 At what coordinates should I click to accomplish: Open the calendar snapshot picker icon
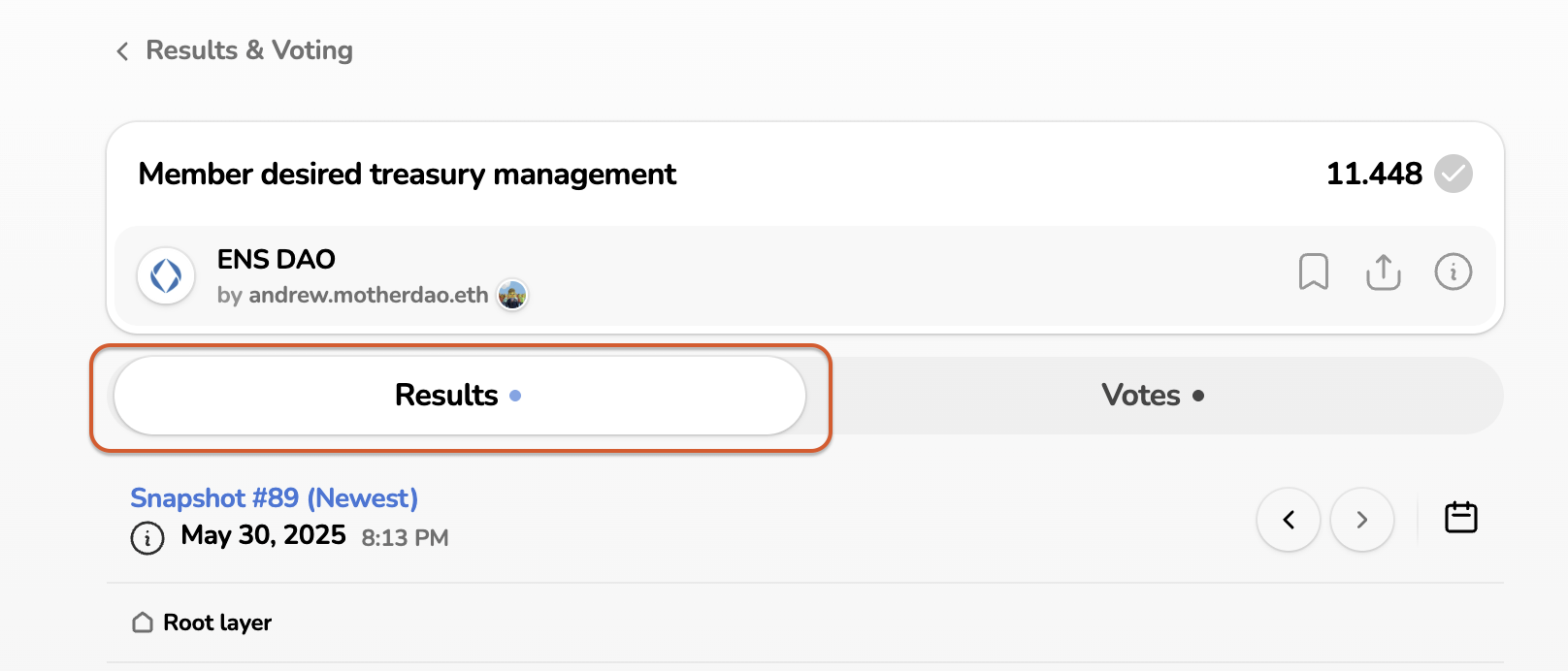coord(1460,518)
